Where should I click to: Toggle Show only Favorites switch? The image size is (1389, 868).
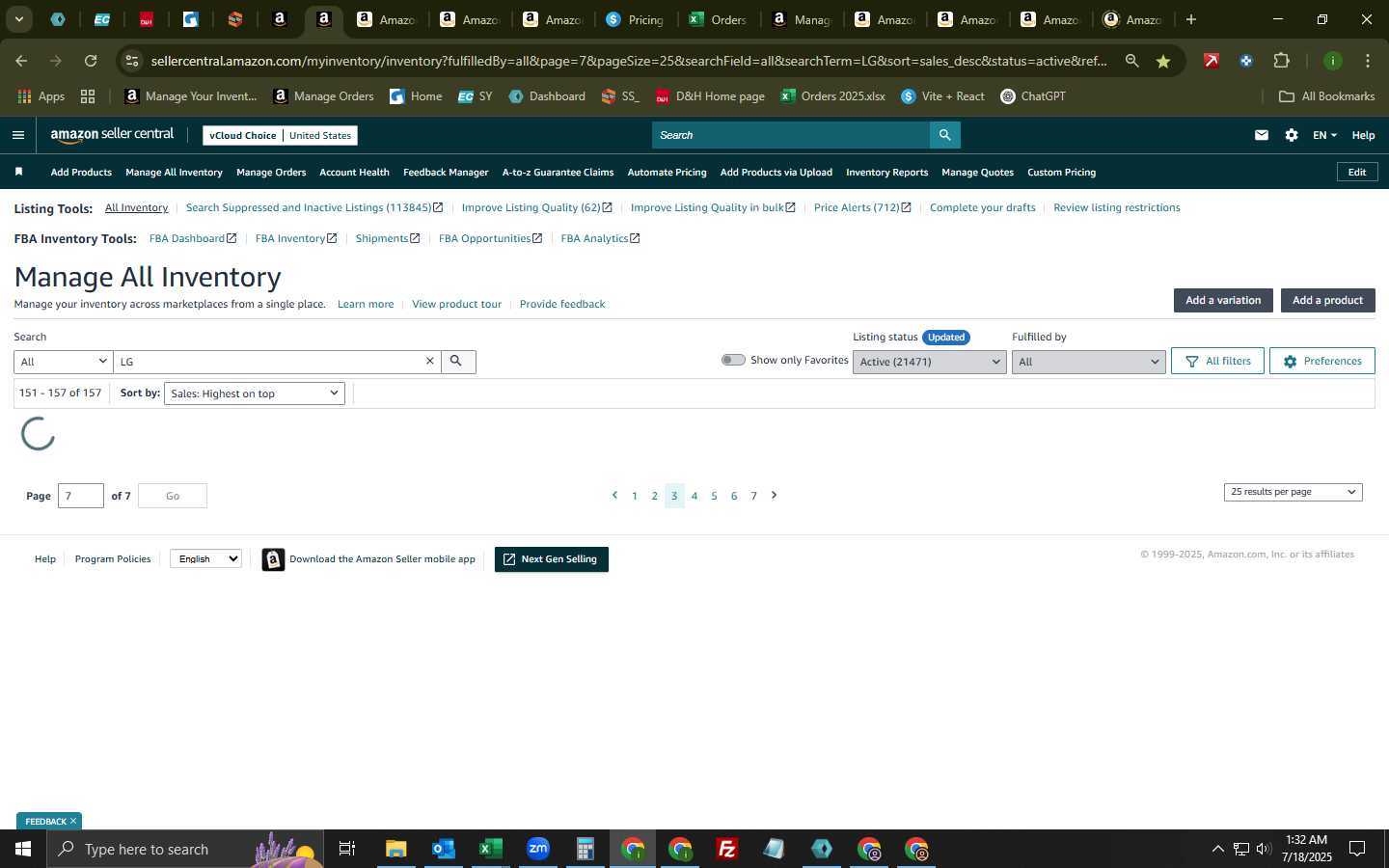pos(733,360)
